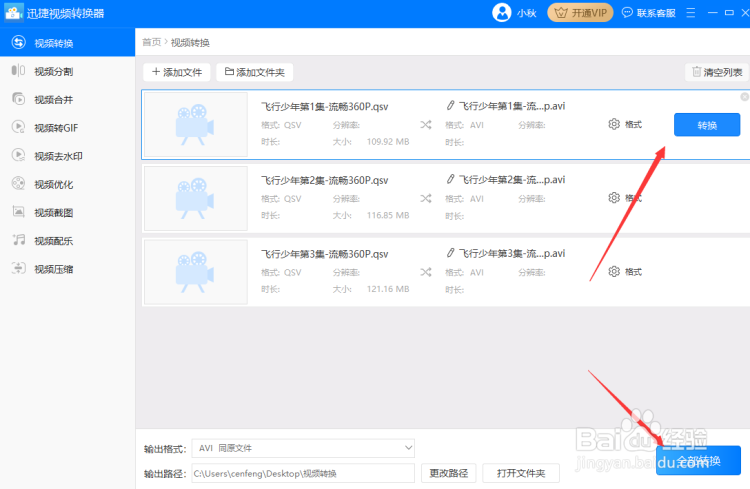
Task: Click the shuffle arrows icon in 第2集 row
Action: tap(426, 198)
